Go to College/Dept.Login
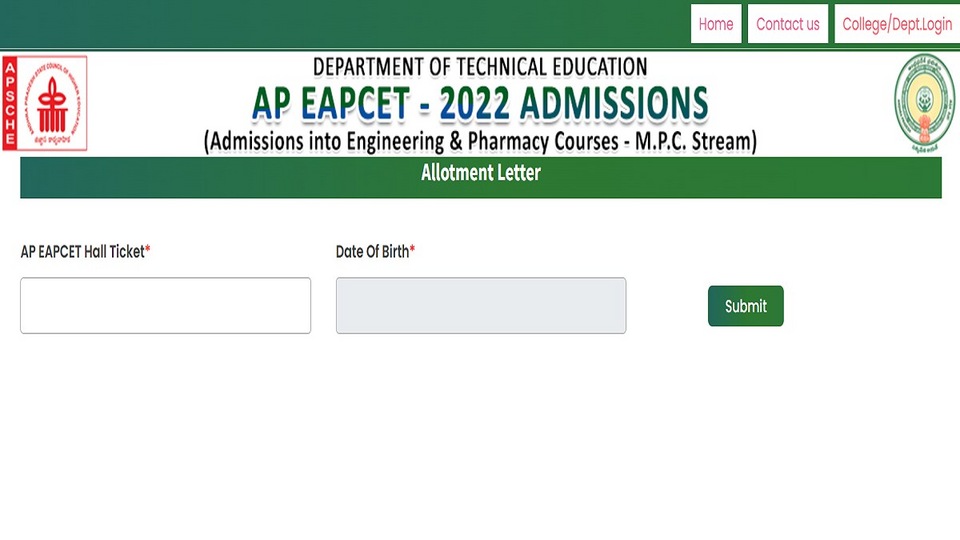The width and height of the screenshot is (960, 540). point(897,24)
